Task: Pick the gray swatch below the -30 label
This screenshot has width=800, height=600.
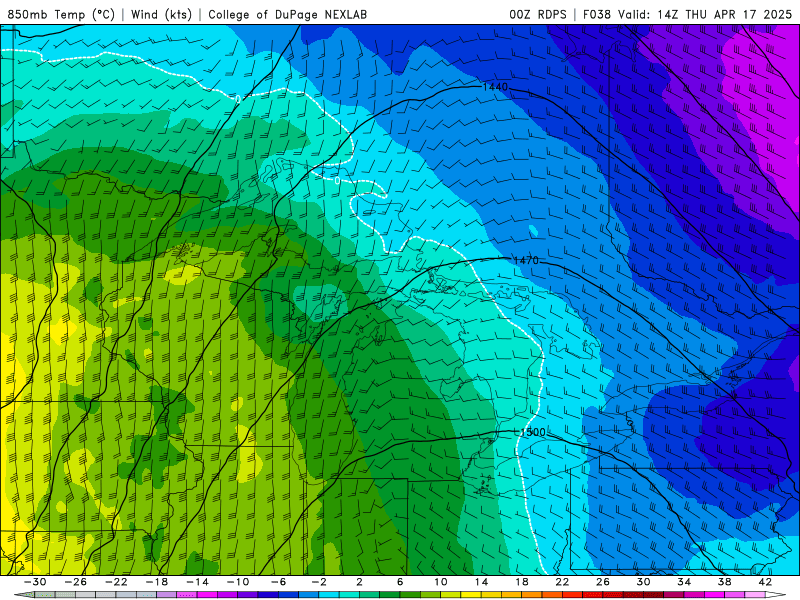Action: 45,595
